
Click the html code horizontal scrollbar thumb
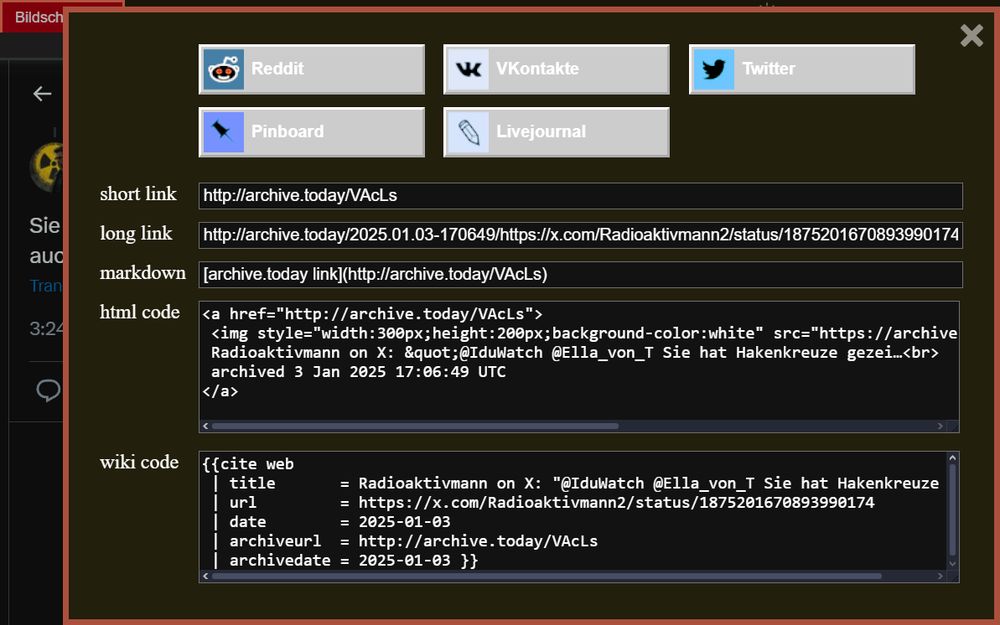pyautogui.click(x=415, y=426)
